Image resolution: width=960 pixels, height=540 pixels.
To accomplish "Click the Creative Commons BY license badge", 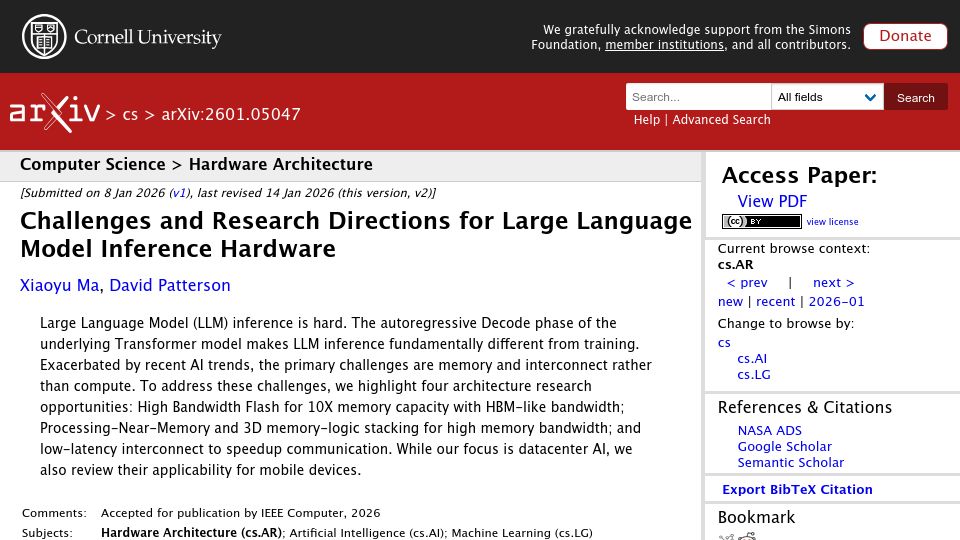I will click(x=762, y=221).
